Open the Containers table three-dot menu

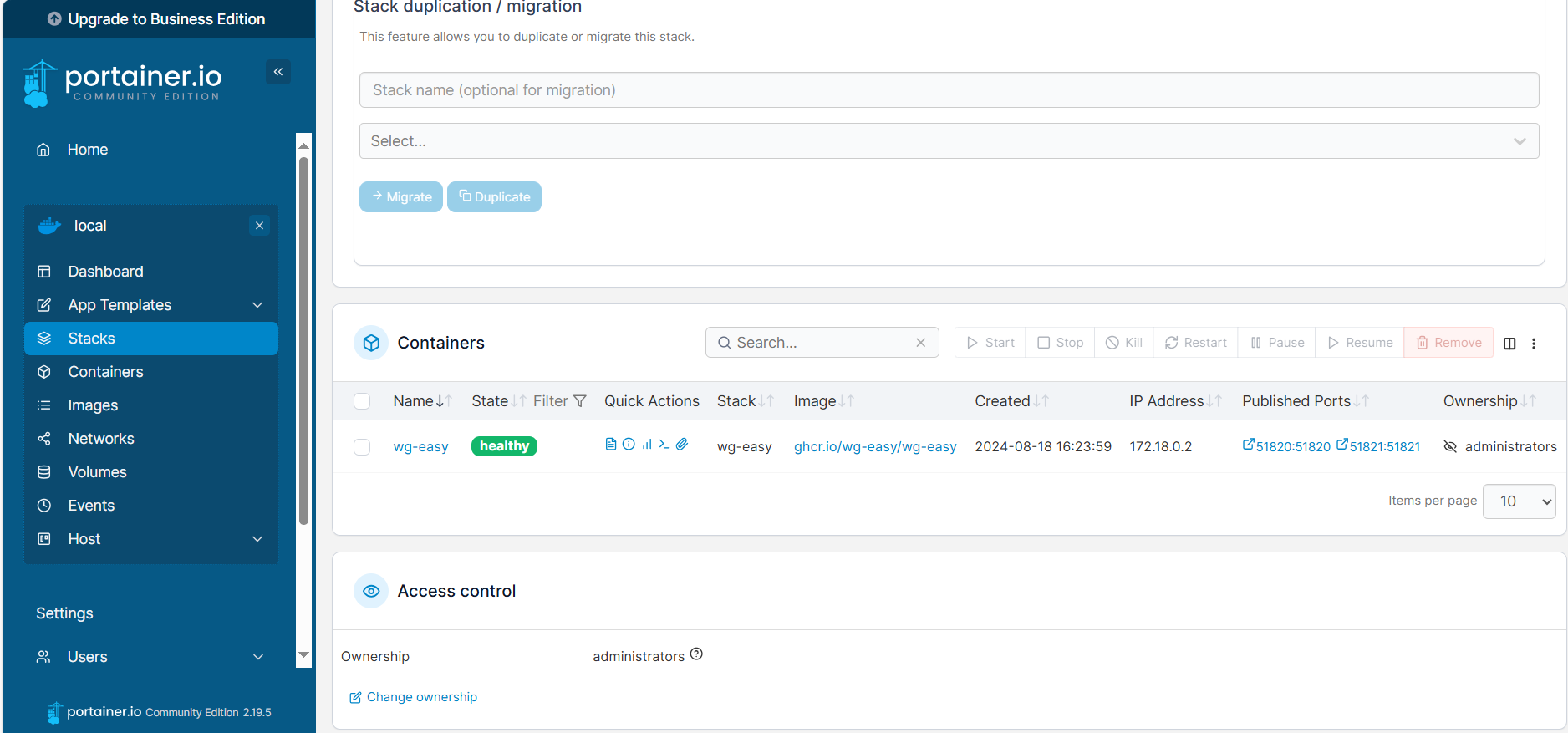(x=1534, y=344)
